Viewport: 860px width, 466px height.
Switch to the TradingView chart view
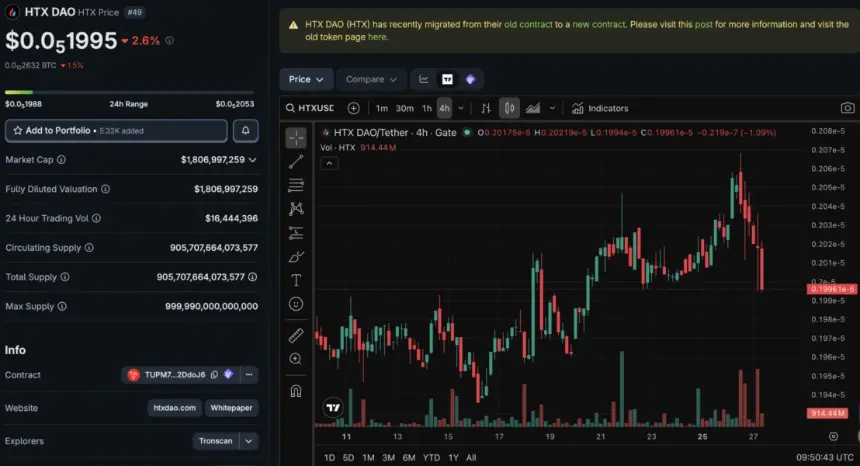(x=448, y=79)
